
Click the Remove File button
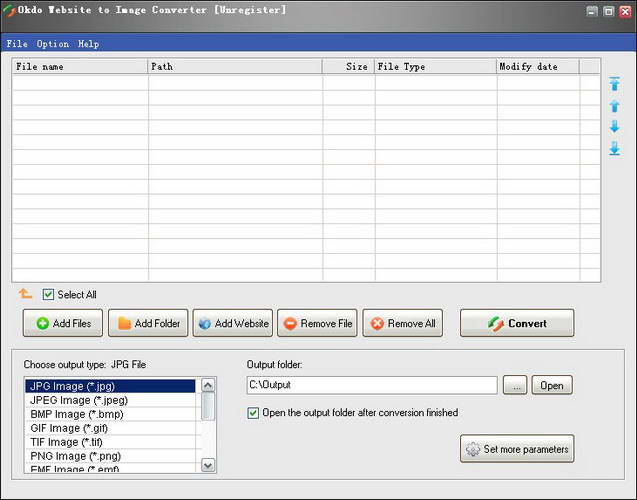[317, 323]
